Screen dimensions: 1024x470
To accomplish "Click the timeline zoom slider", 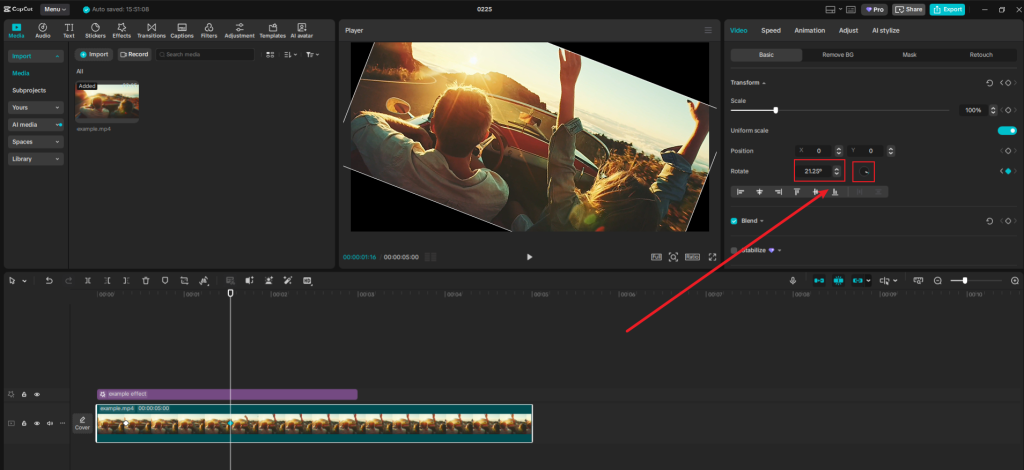I will point(975,281).
